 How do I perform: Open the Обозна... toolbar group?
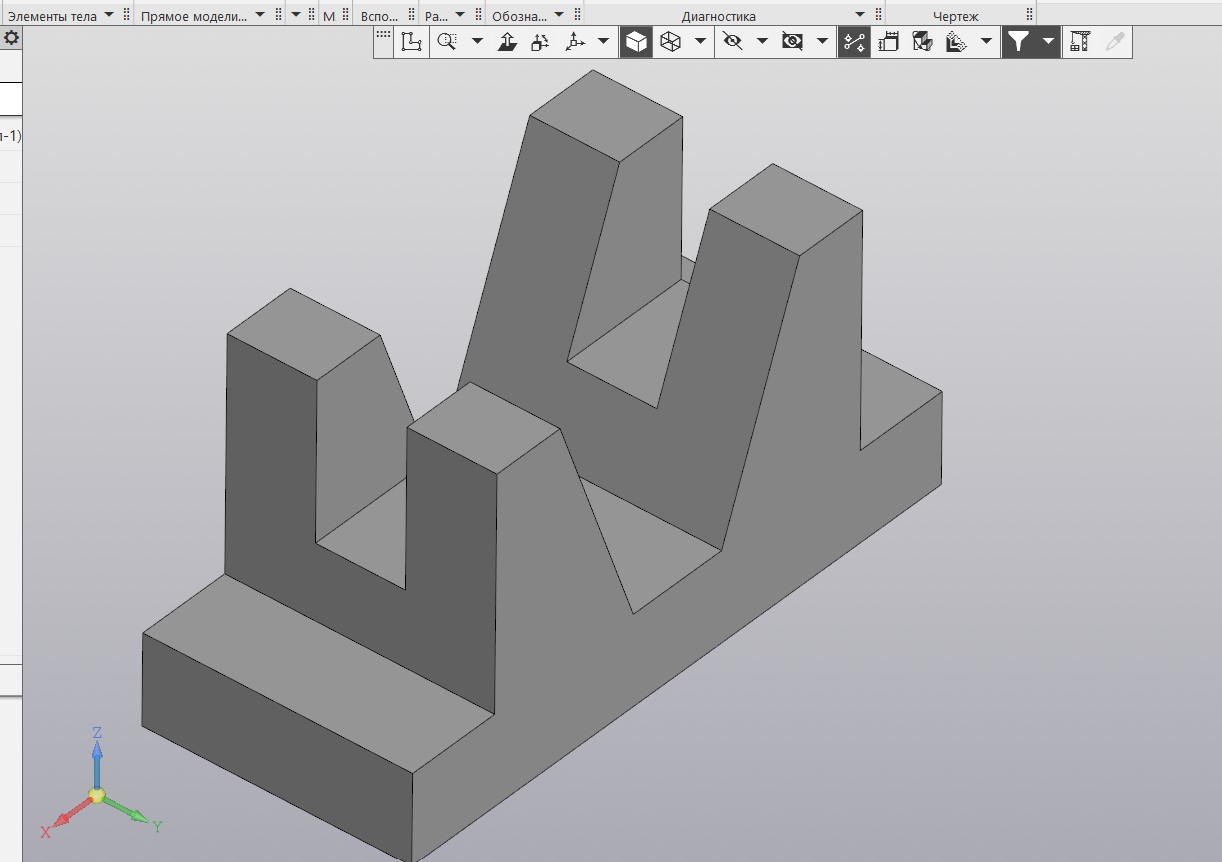click(x=519, y=16)
